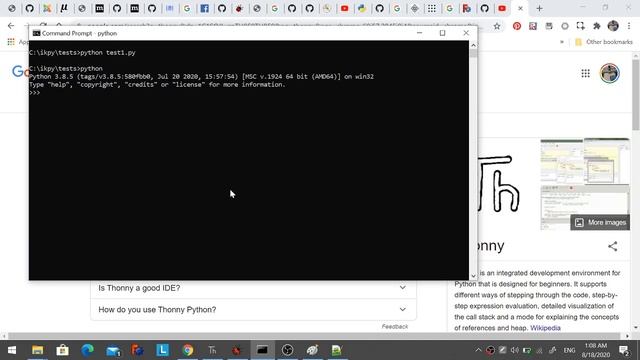Click the >>> Python prompt line
The width and height of the screenshot is (640, 360).
(x=35, y=93)
